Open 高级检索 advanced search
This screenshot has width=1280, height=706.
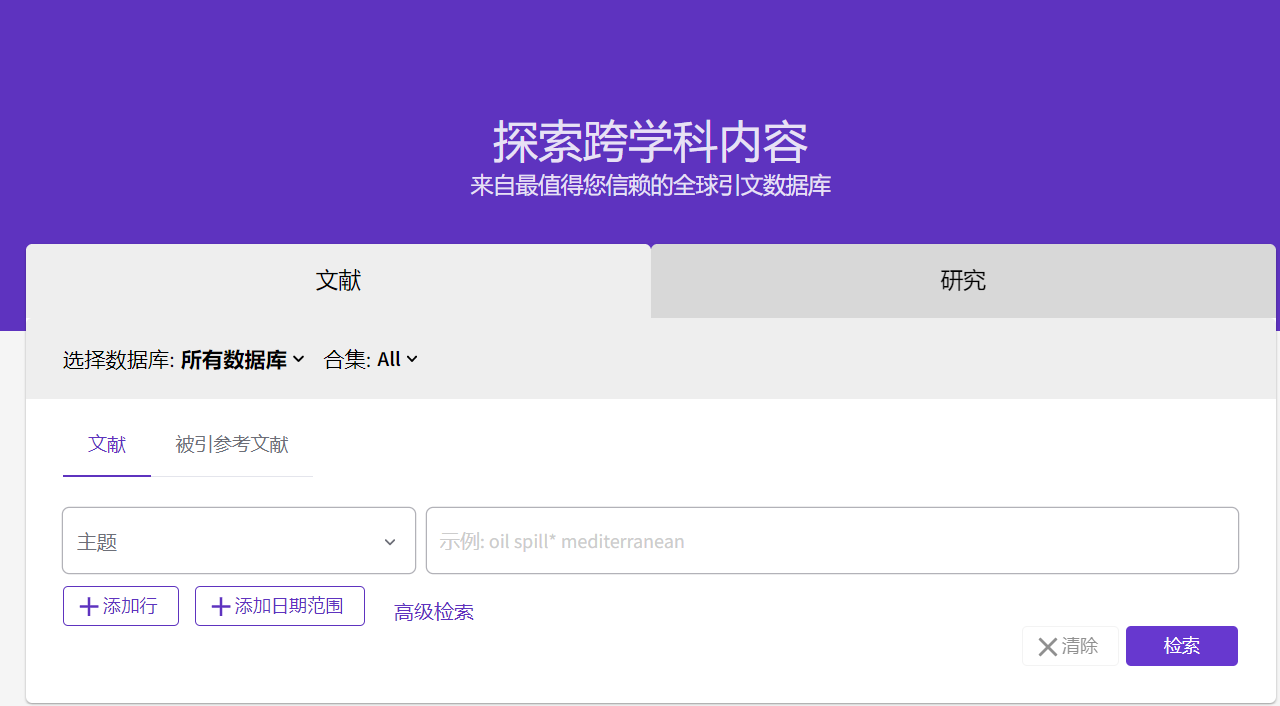click(433, 611)
